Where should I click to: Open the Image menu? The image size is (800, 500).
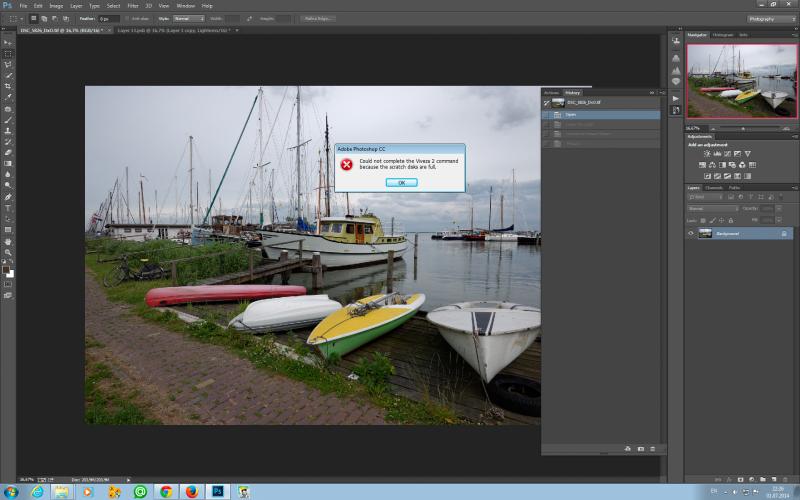56,6
